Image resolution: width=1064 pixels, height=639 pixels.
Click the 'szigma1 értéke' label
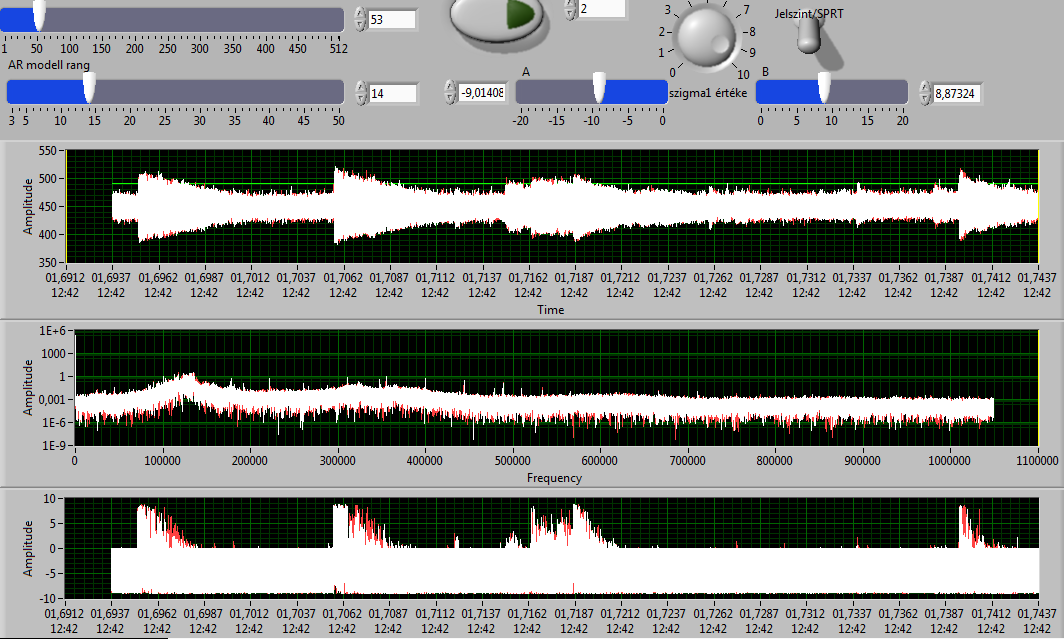click(708, 93)
